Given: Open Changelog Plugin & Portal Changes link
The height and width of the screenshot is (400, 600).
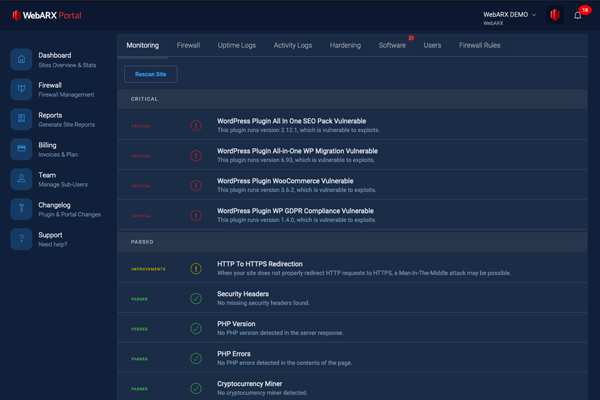Looking at the screenshot, I should point(70,209).
